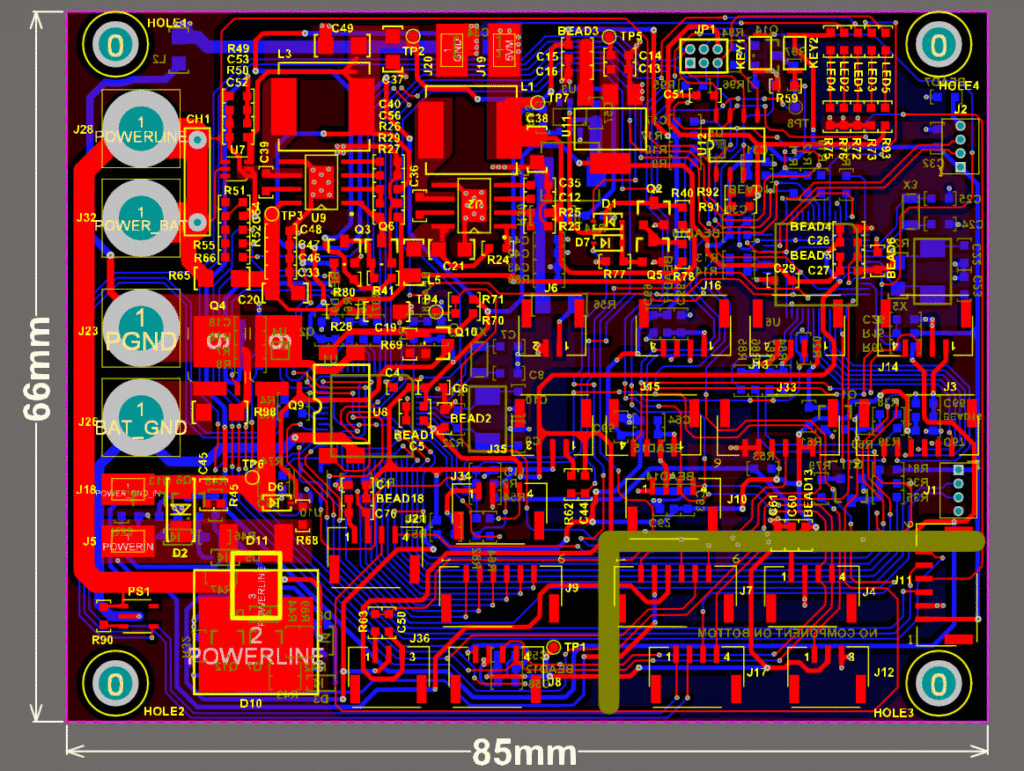The width and height of the screenshot is (1024, 771).
Task: Click the 66mm height dimension label
Action: tap(38, 369)
